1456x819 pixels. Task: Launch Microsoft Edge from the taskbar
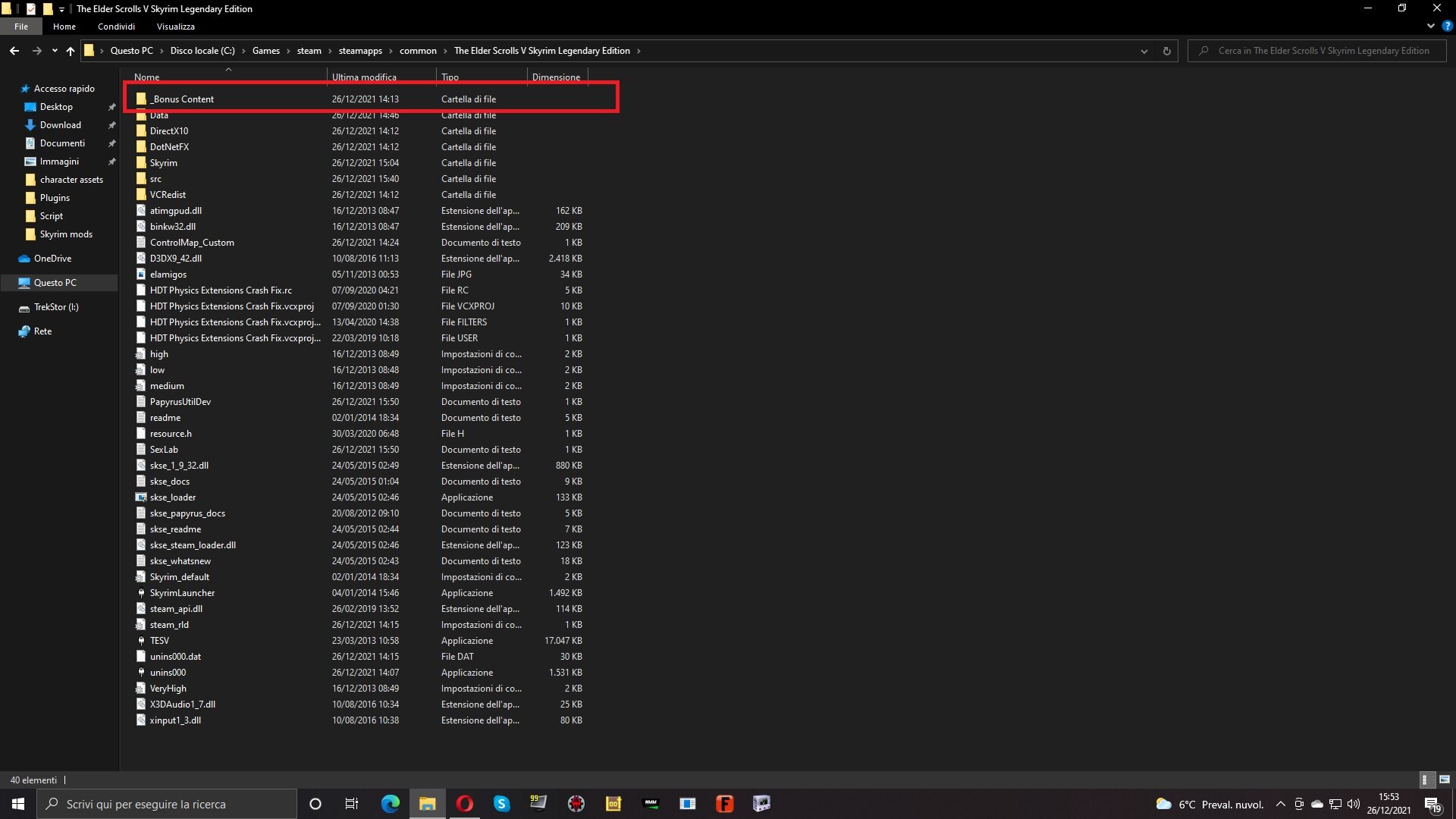click(x=390, y=804)
